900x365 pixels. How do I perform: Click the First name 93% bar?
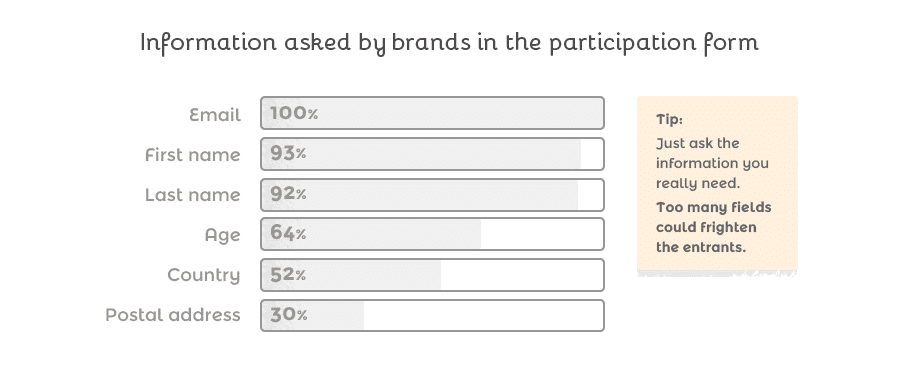pos(432,154)
